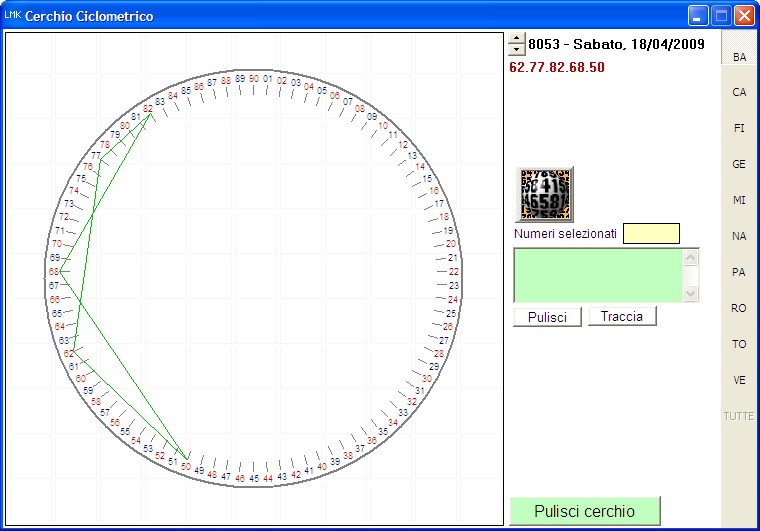The image size is (760, 531).
Task: Select the CA wheel tab
Action: tap(739, 93)
